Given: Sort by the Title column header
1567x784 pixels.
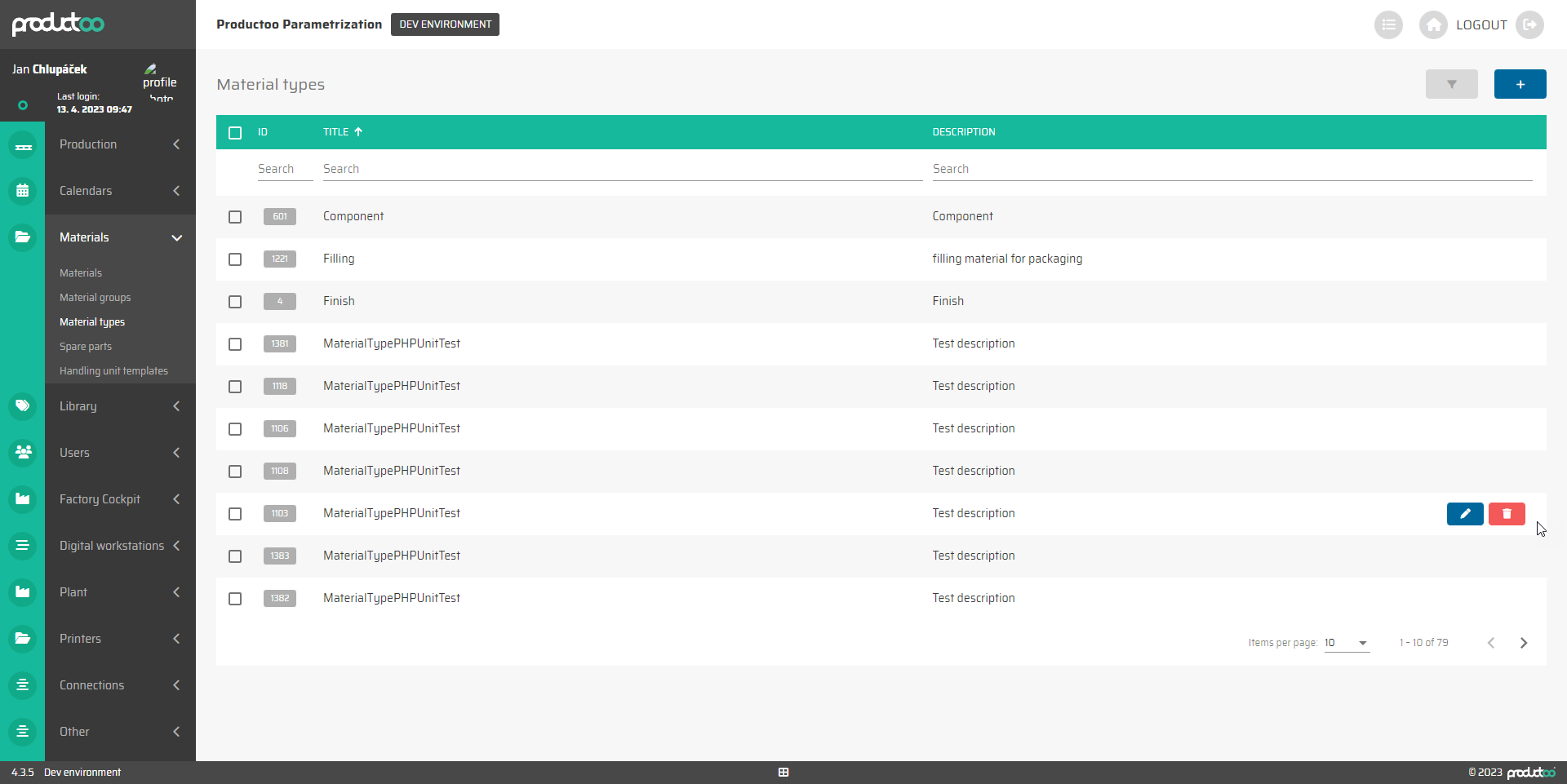Looking at the screenshot, I should tap(336, 132).
